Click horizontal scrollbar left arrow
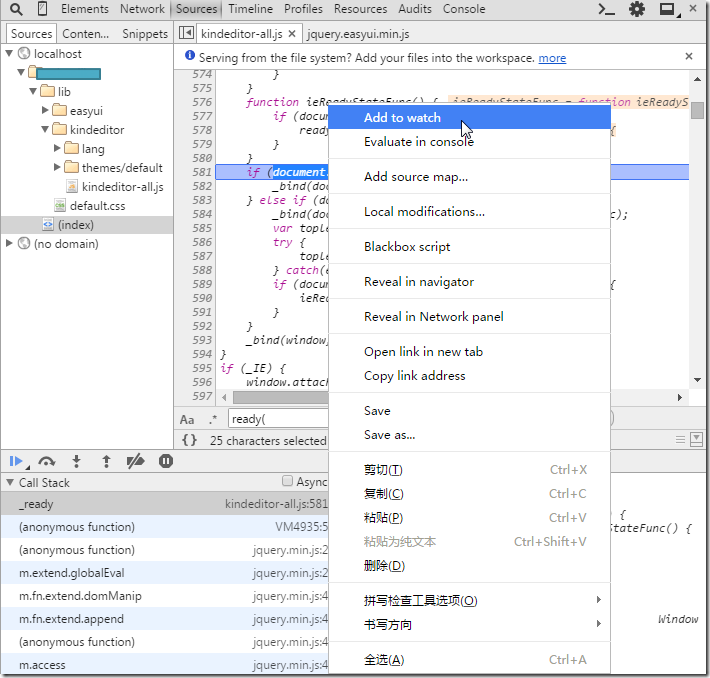The width and height of the screenshot is (710, 678). coord(224,398)
